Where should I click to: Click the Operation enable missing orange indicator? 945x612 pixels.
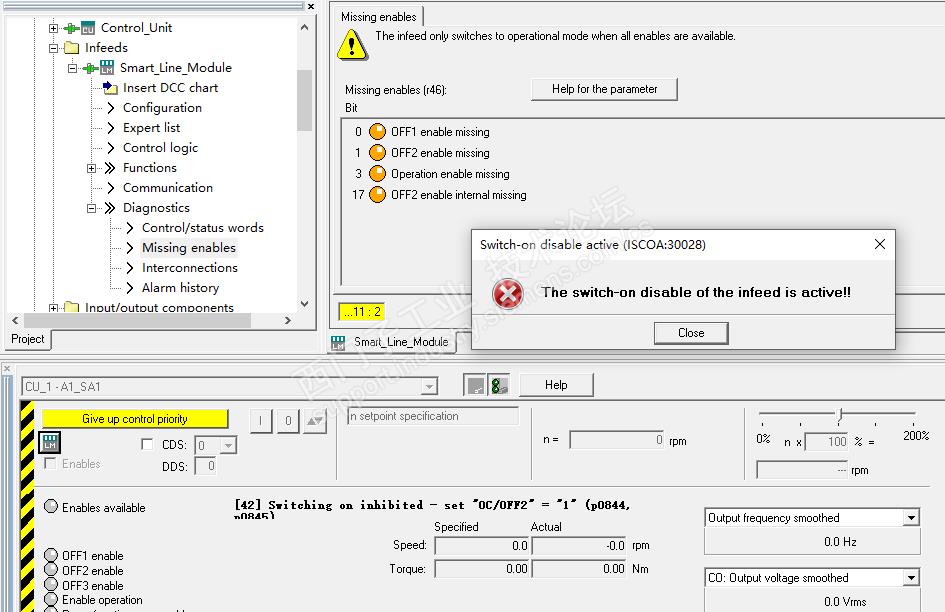coord(377,174)
